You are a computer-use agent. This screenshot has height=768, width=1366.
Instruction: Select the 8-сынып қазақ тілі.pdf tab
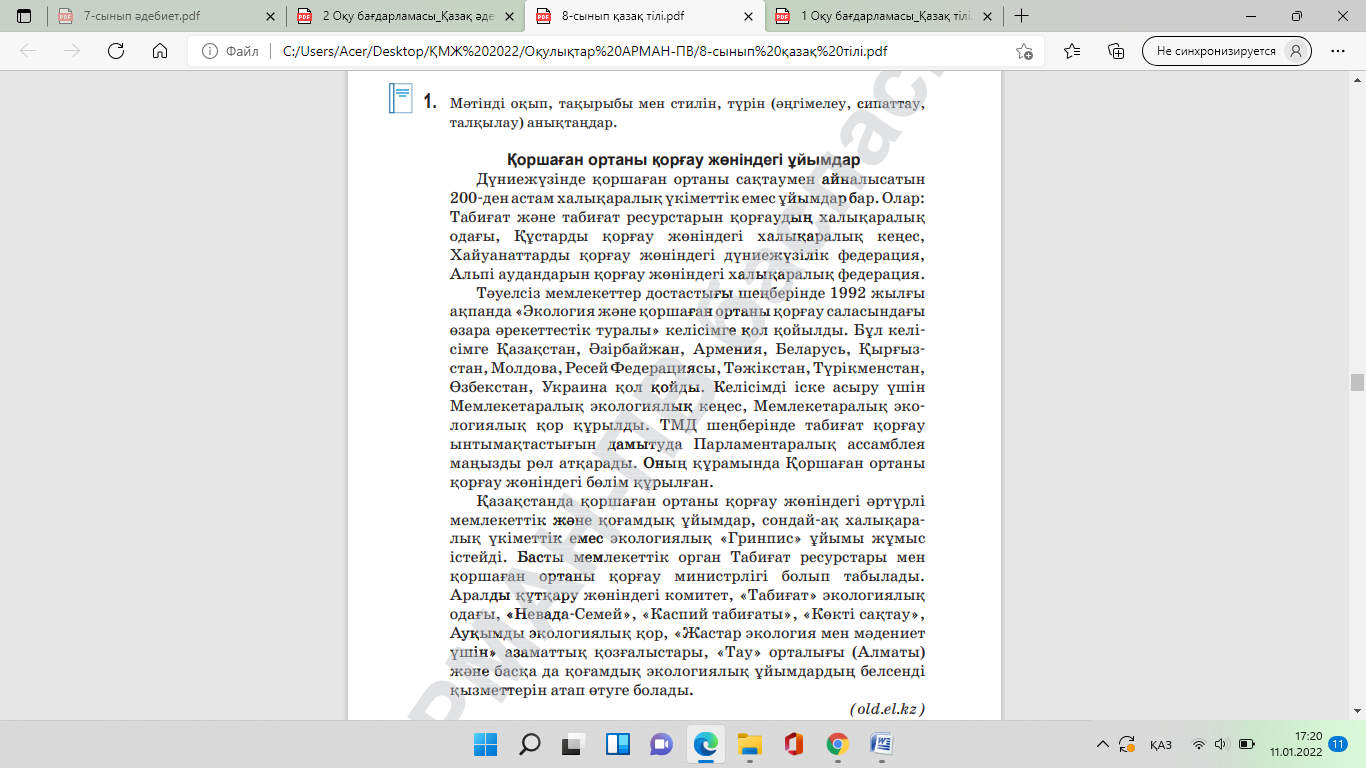645,16
